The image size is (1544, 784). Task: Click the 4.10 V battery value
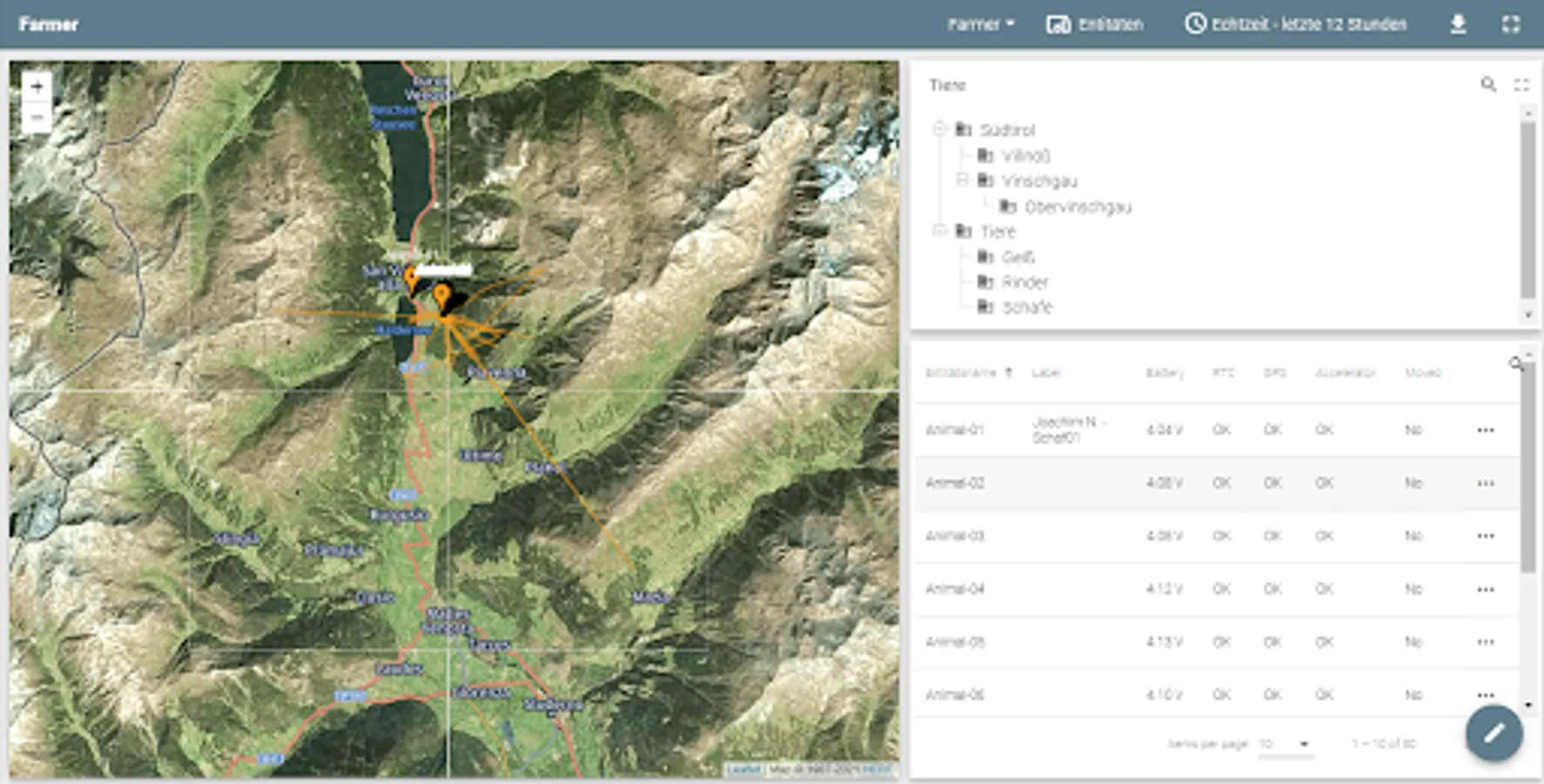tap(1165, 695)
